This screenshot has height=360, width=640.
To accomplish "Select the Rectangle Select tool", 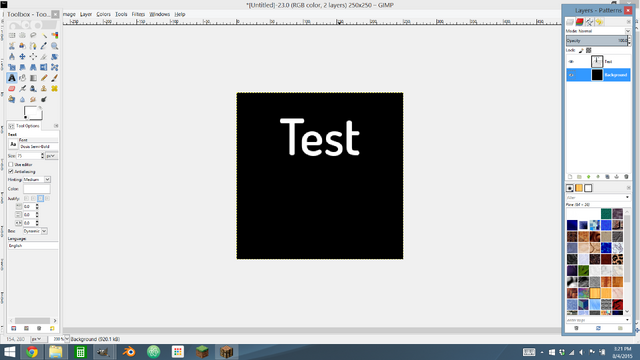I will point(12,35).
